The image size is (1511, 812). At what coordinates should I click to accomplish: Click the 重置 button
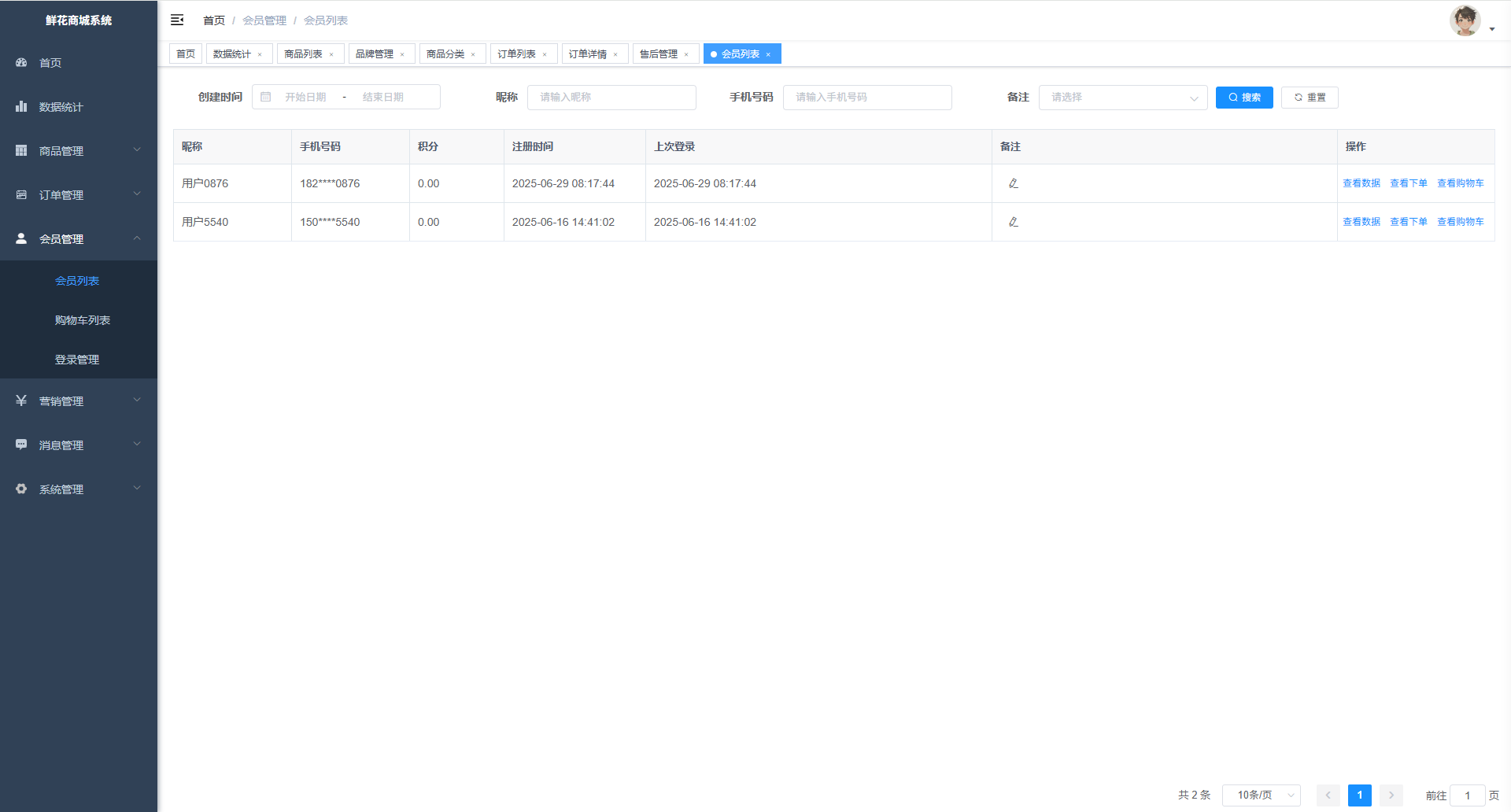1310,98
